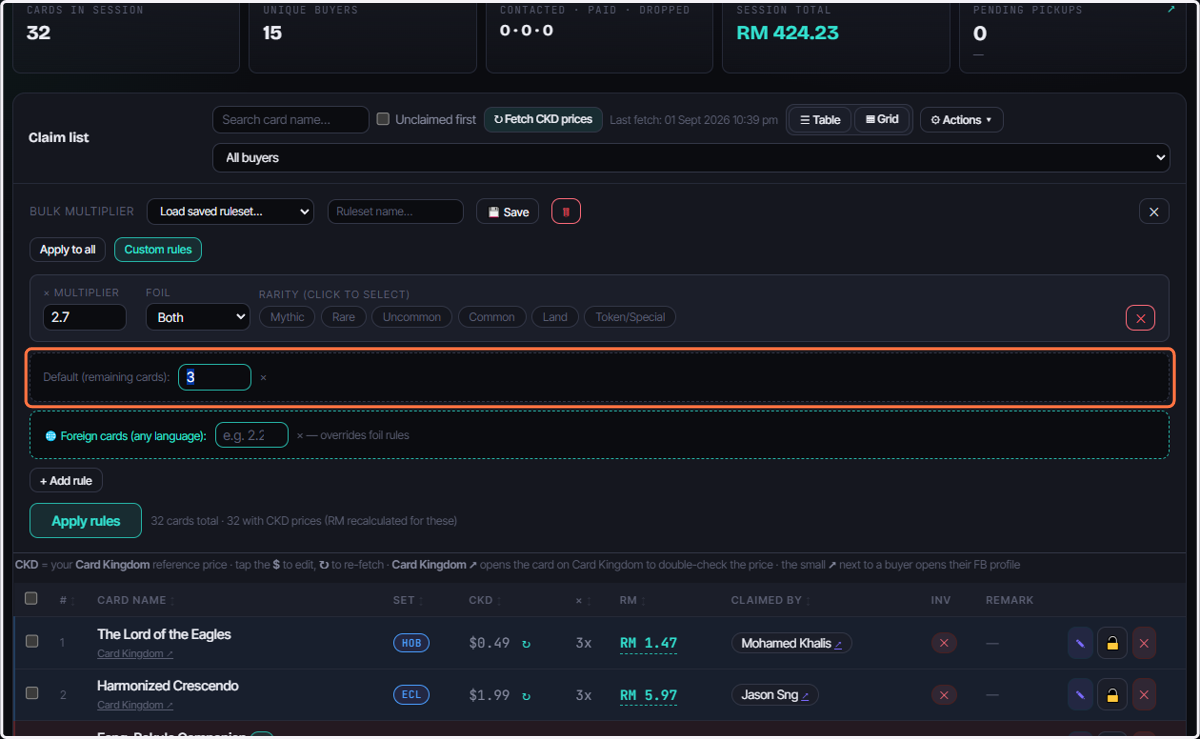This screenshot has height=739, width=1200.
Task: Click the Default remaining cards multiplier field
Action: point(215,378)
